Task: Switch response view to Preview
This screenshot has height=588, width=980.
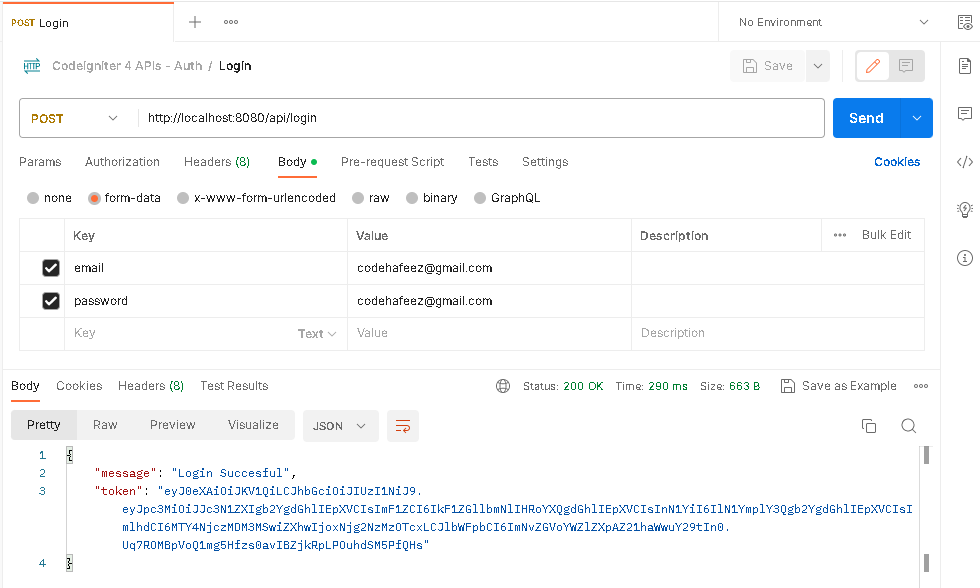Action: (x=172, y=425)
